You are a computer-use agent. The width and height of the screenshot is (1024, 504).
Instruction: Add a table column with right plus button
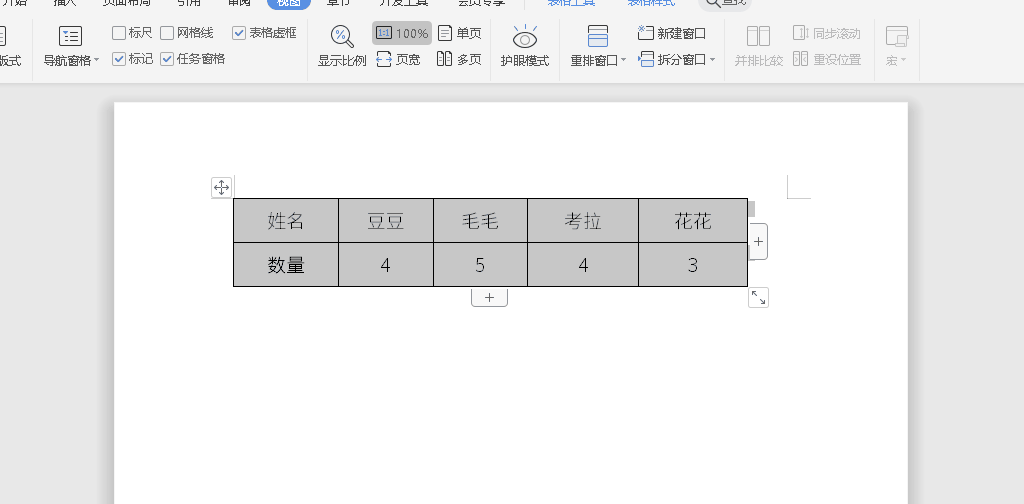pyautogui.click(x=758, y=242)
